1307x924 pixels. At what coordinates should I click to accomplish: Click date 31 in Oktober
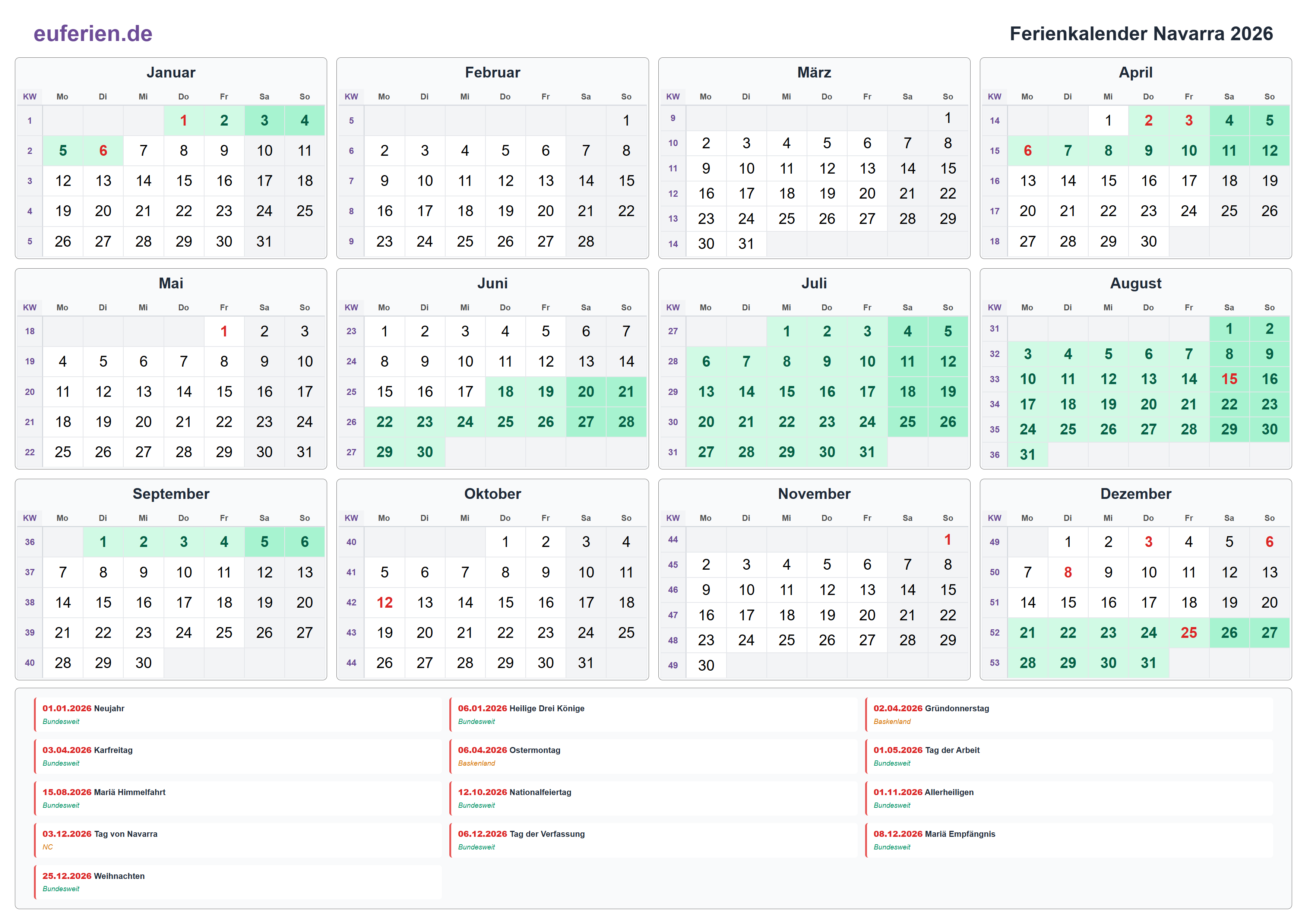586,663
